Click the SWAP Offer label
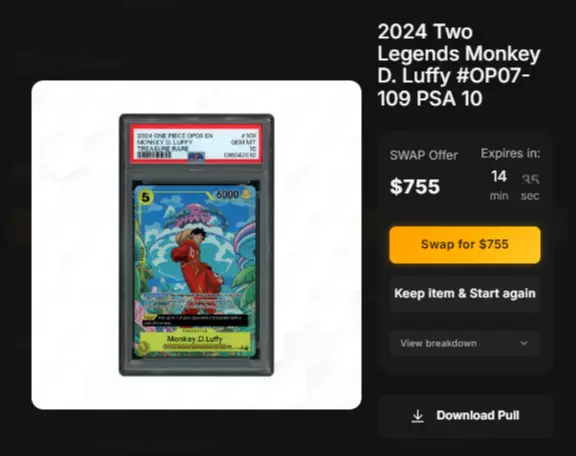Viewport: 576px width, 456px height. [x=424, y=155]
